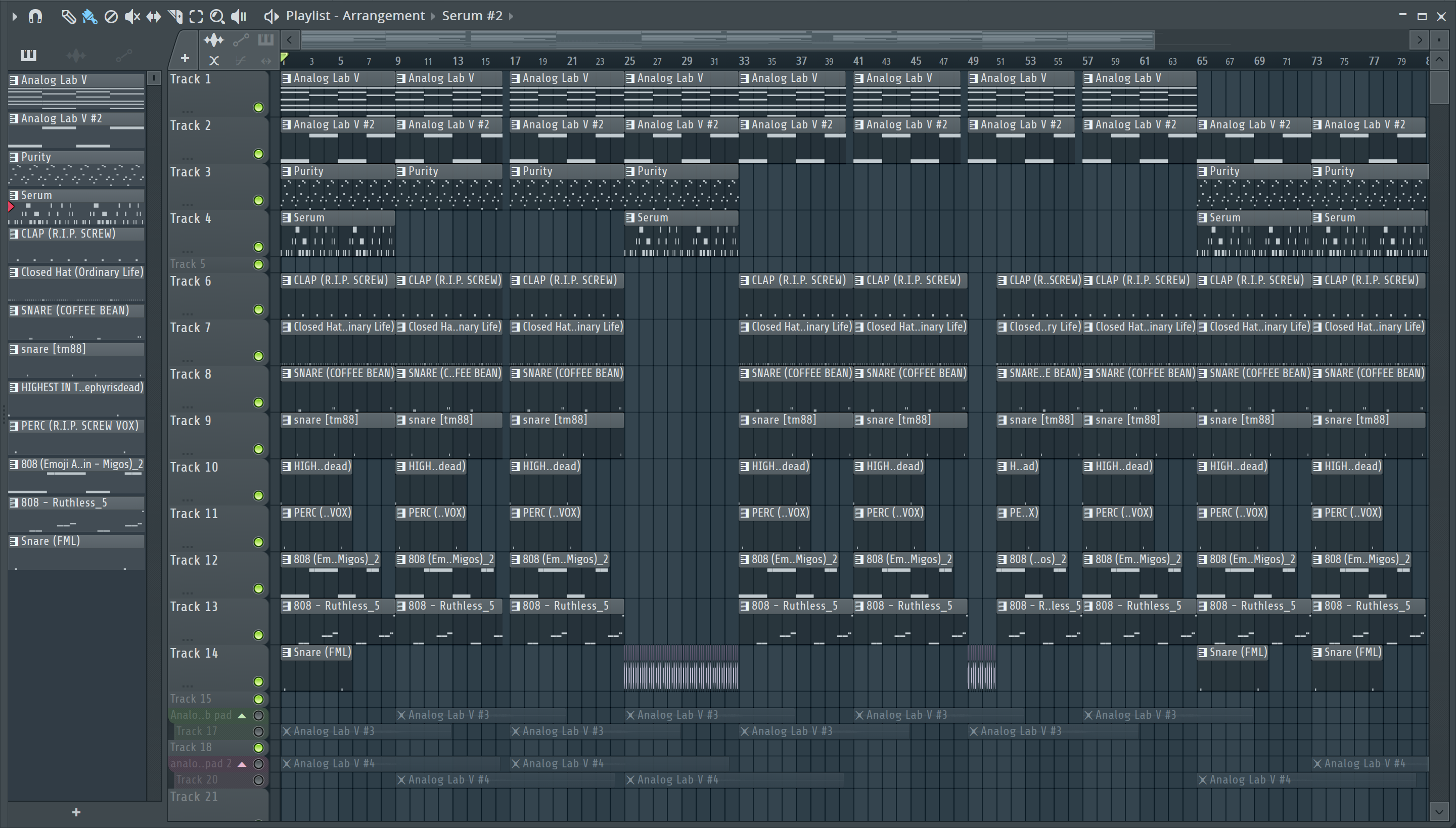Show patterns with the picker piano icon
The height and width of the screenshot is (828, 1456).
point(28,55)
